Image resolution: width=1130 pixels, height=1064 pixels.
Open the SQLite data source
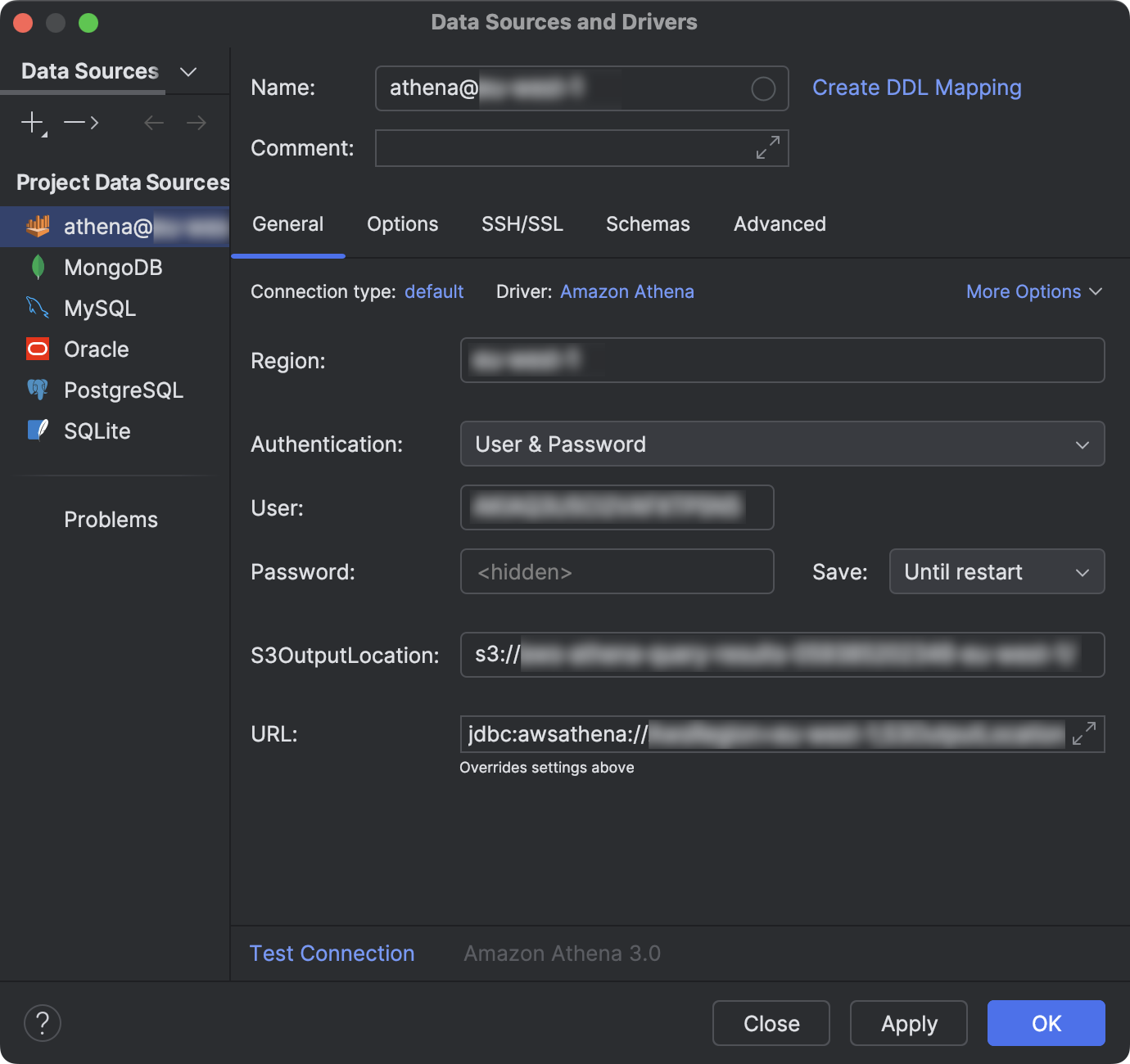point(37,431)
